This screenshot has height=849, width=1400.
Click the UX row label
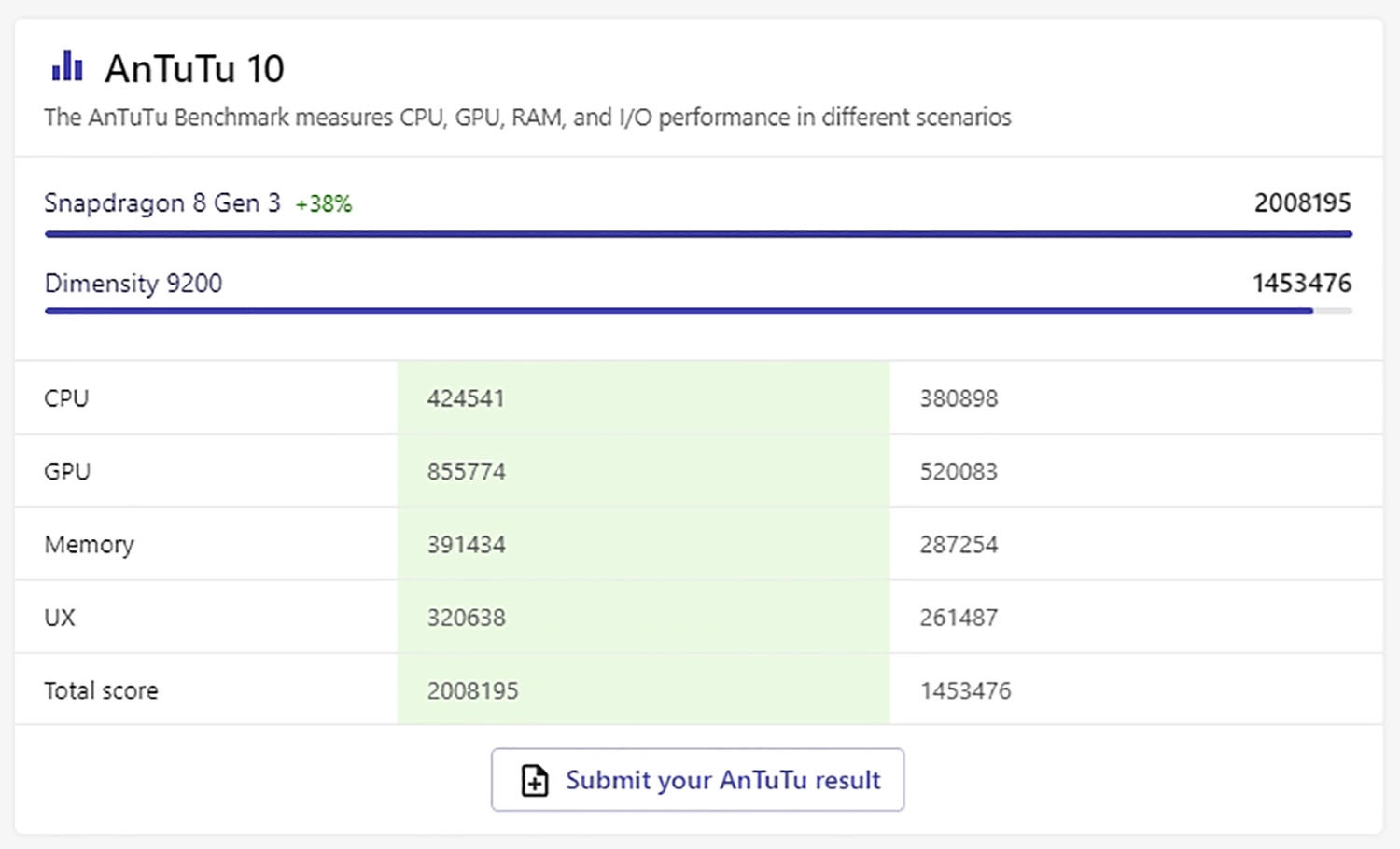(60, 618)
